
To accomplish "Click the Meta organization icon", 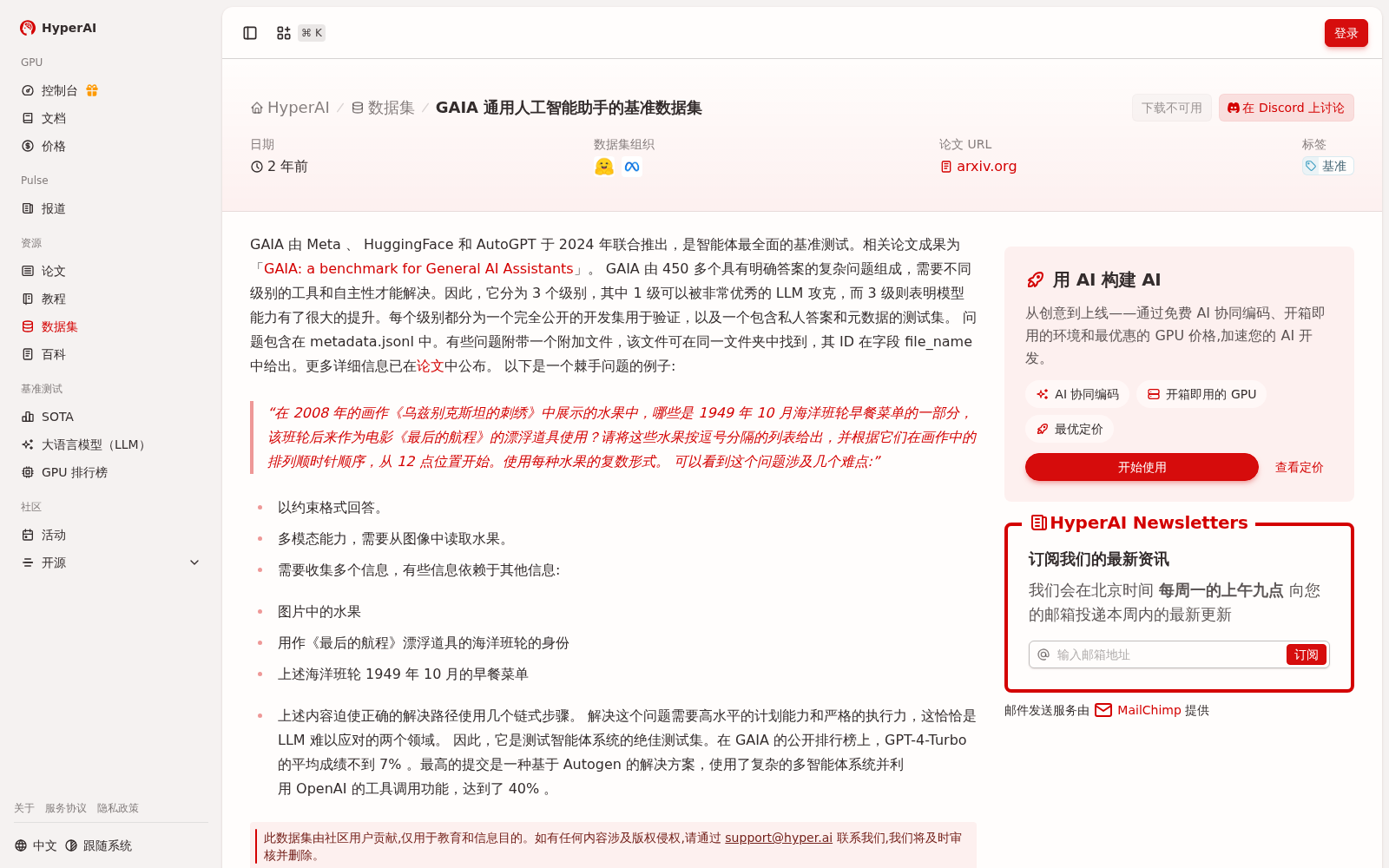I will [x=632, y=167].
